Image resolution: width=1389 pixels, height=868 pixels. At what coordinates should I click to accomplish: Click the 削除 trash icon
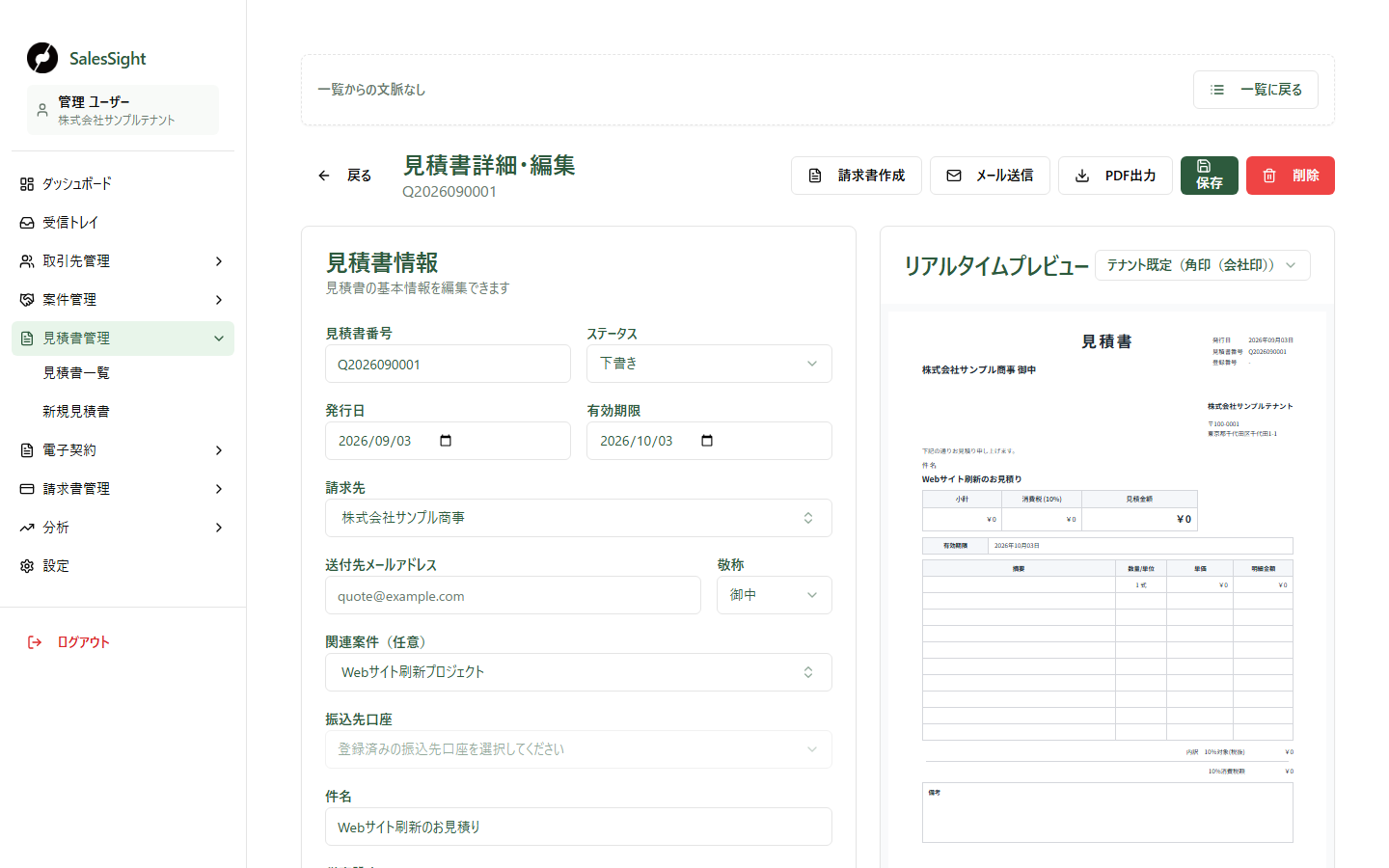pos(1269,176)
